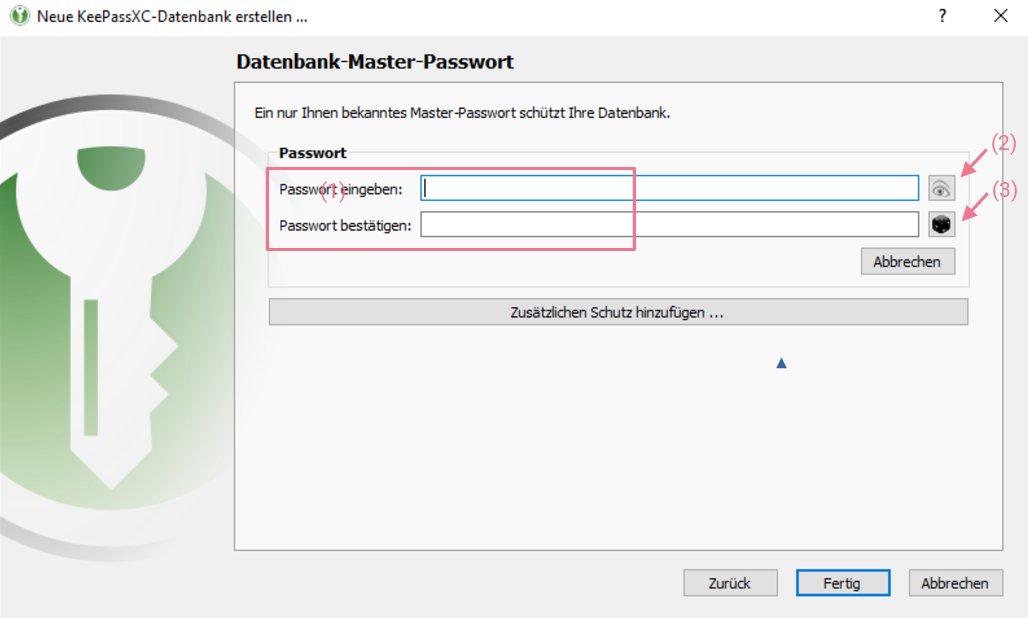
Task: Close the database creation dialog
Action: pos(1000,16)
